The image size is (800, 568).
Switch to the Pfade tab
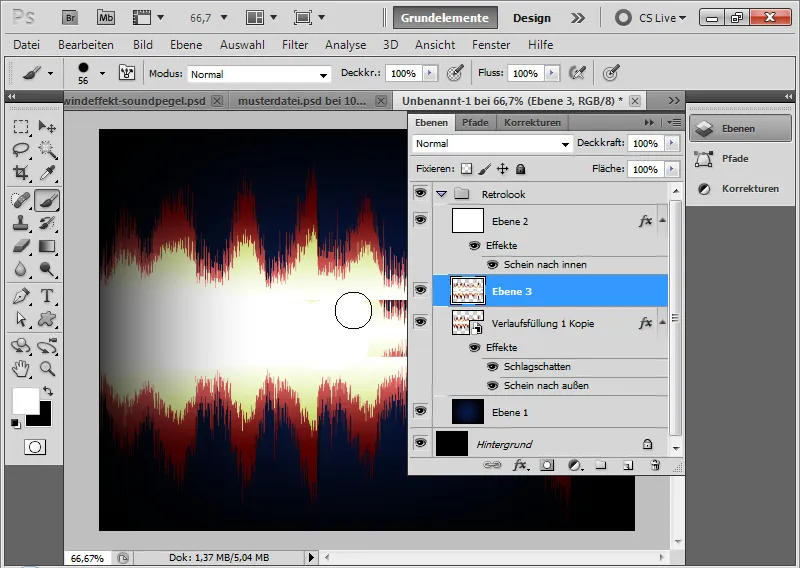click(x=475, y=122)
